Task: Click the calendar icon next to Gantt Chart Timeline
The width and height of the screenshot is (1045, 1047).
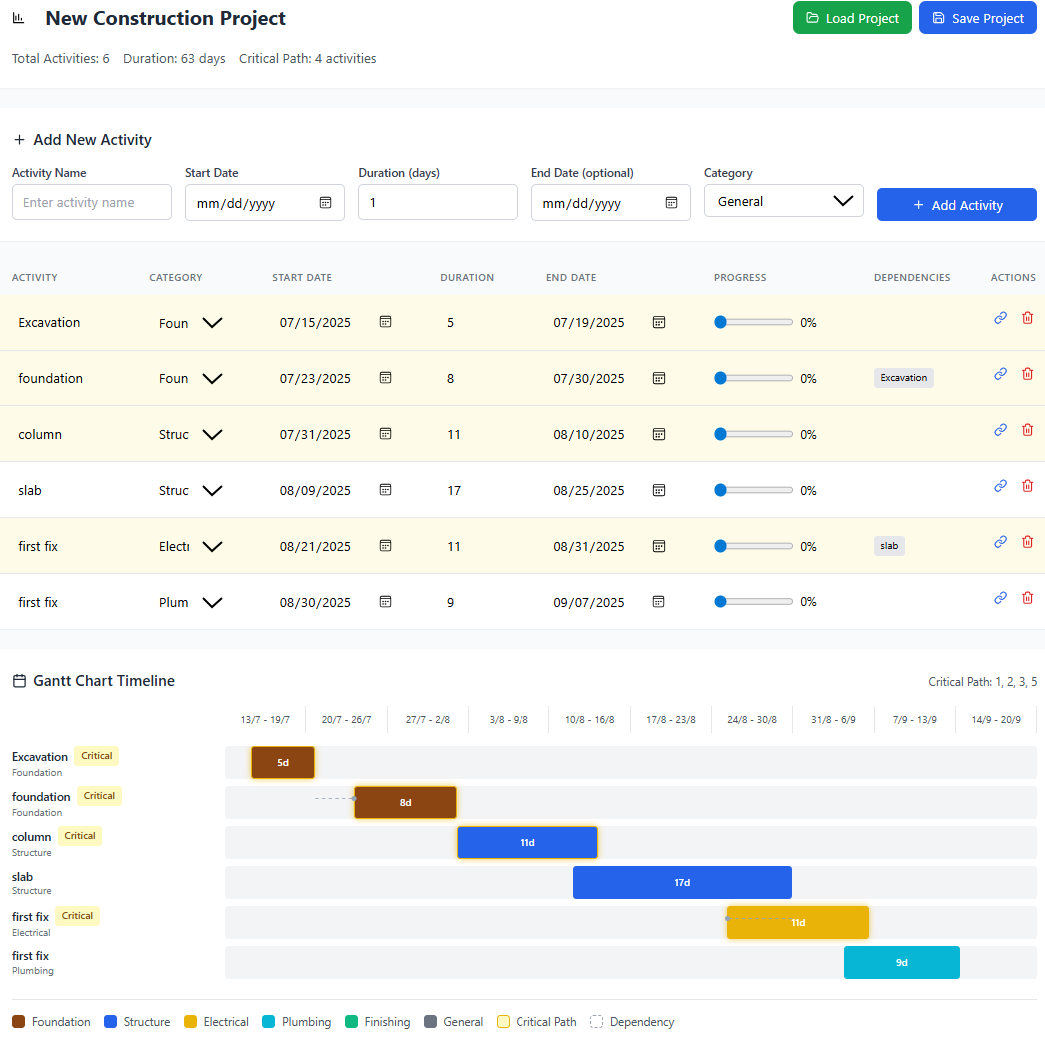Action: (x=18, y=679)
